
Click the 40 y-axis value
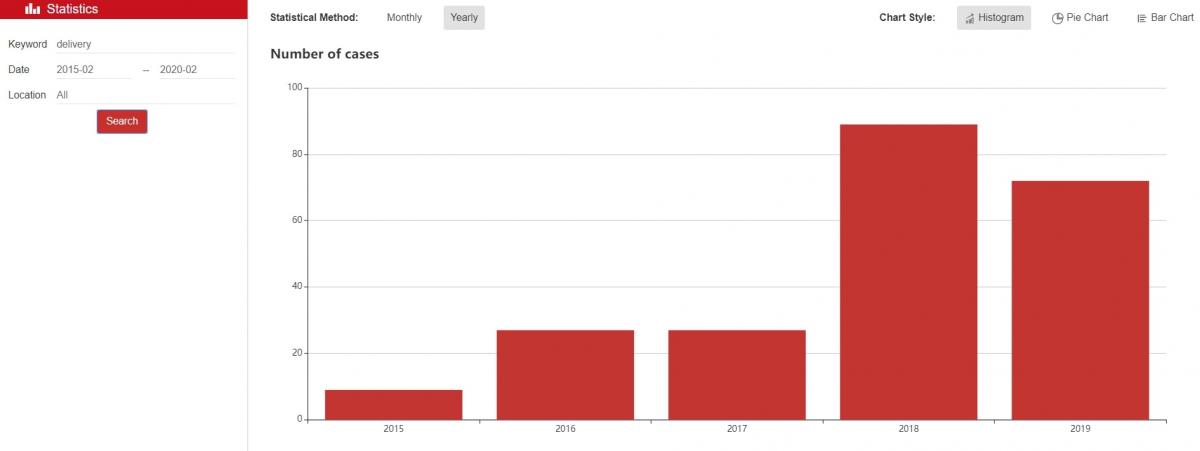point(297,287)
